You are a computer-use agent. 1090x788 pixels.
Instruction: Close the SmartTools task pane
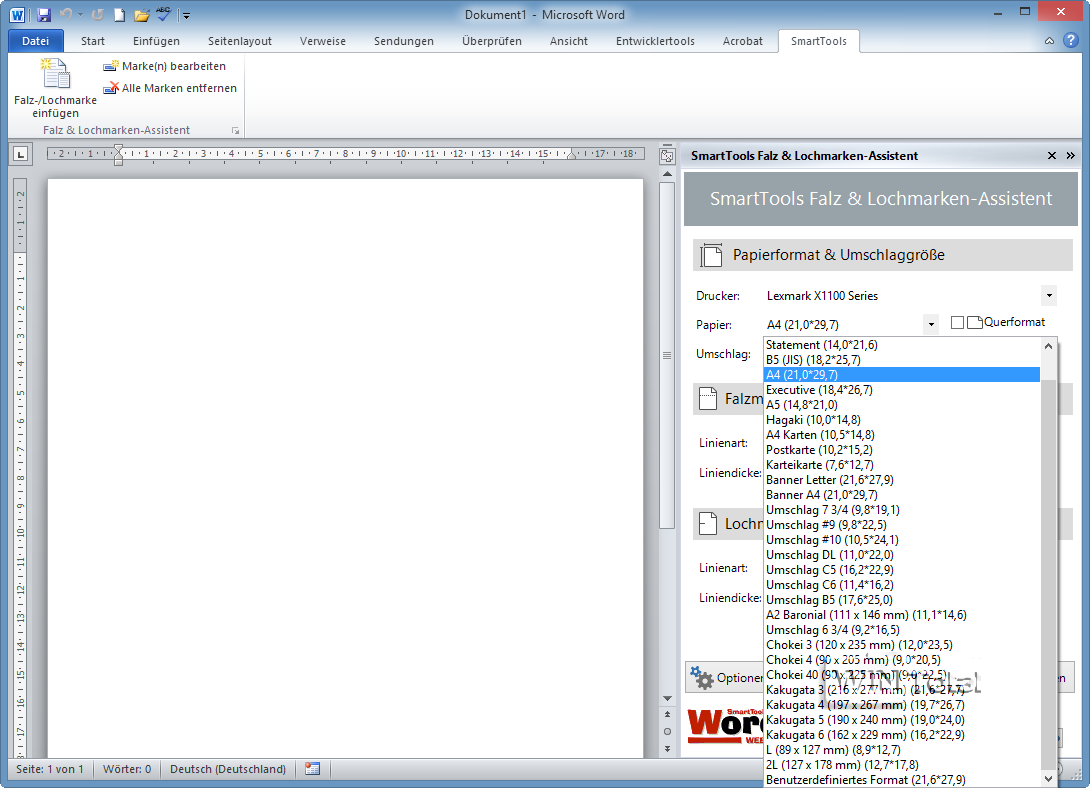(1052, 156)
